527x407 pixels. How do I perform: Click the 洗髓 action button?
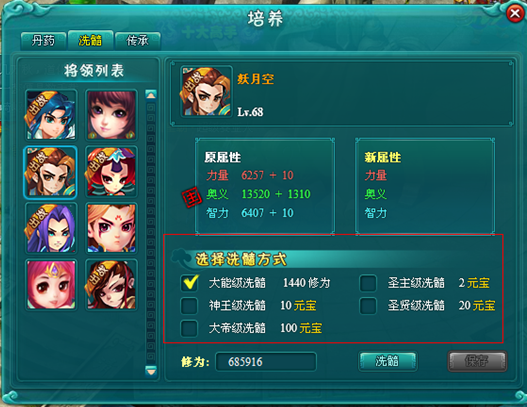pos(388,361)
